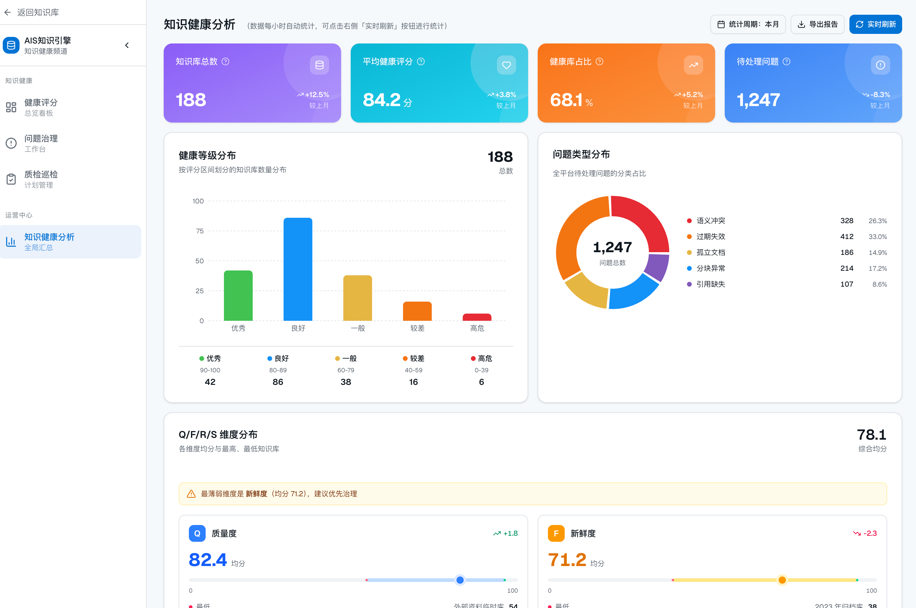This screenshot has height=608, width=916.
Task: Click the 新鲜度 slider handle
Action: coord(782,580)
